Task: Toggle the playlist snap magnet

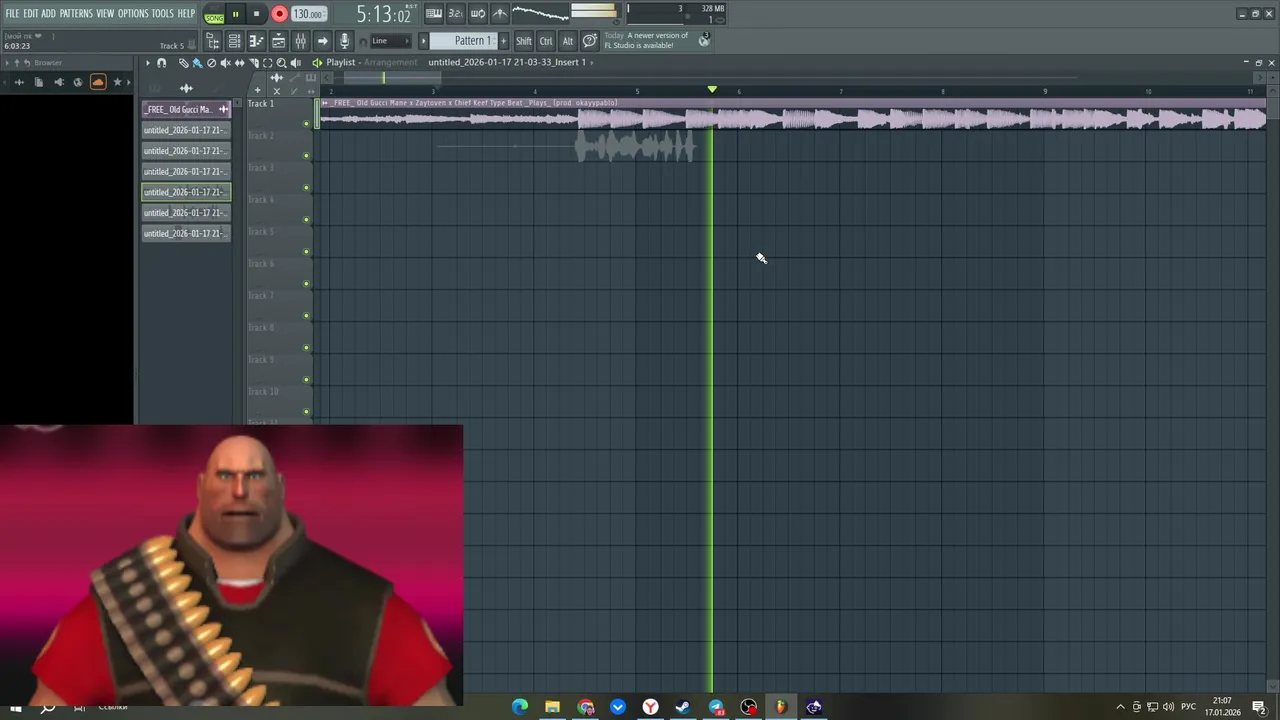Action: (x=161, y=62)
